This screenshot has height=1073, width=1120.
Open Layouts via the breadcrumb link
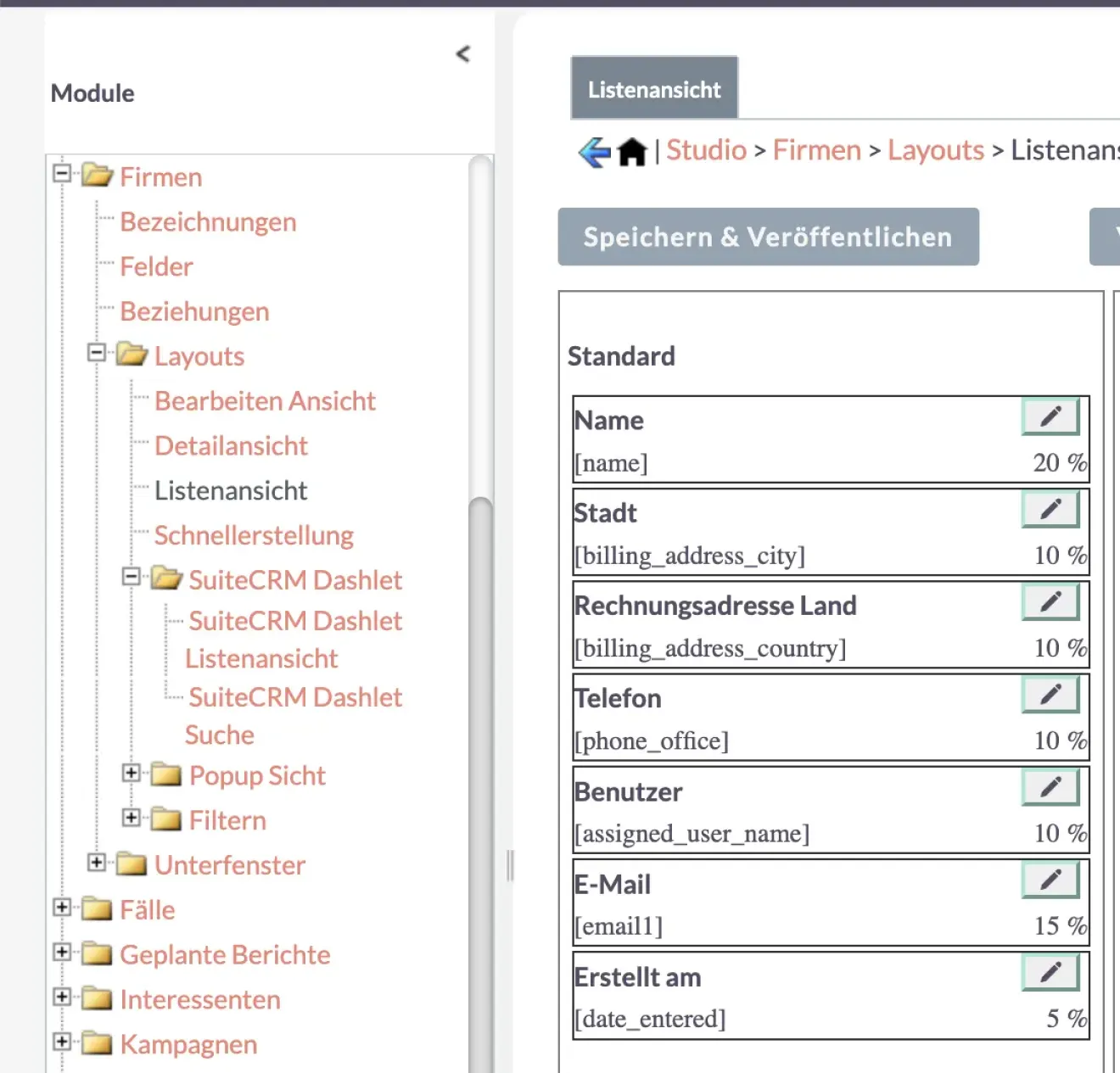point(935,150)
